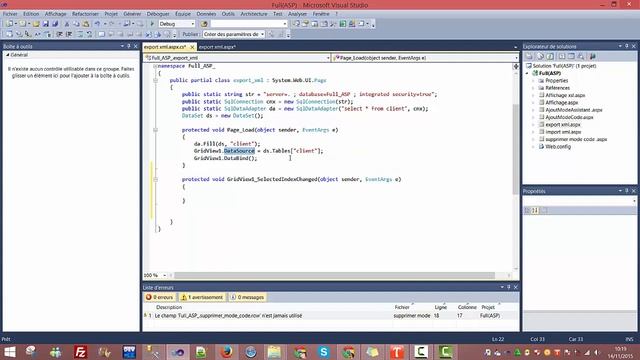
Task: Close the export xml.aspx.cs tab
Action: pos(192,47)
